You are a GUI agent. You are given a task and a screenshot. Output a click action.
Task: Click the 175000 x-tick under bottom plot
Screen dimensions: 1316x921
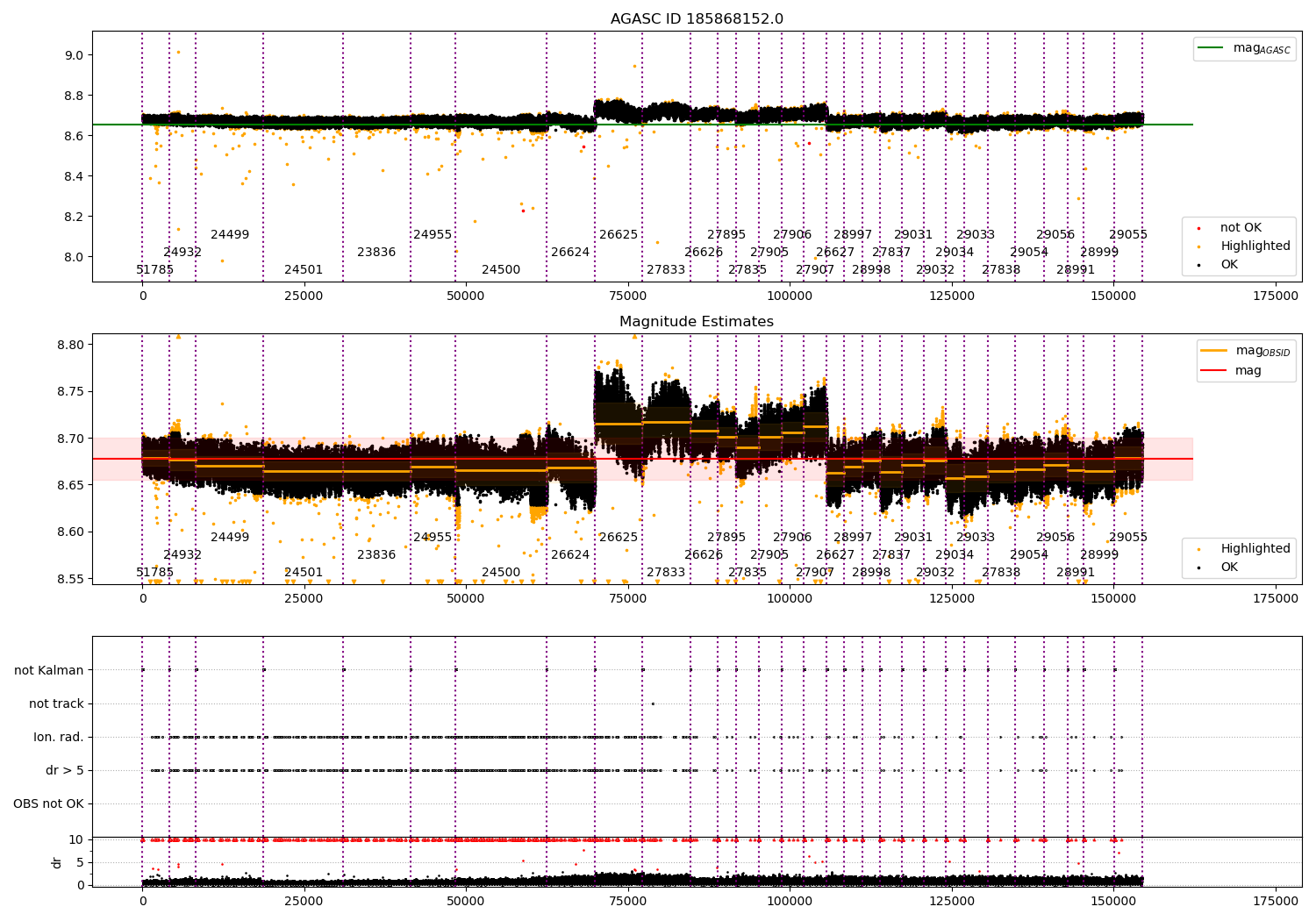pyautogui.click(x=1275, y=901)
